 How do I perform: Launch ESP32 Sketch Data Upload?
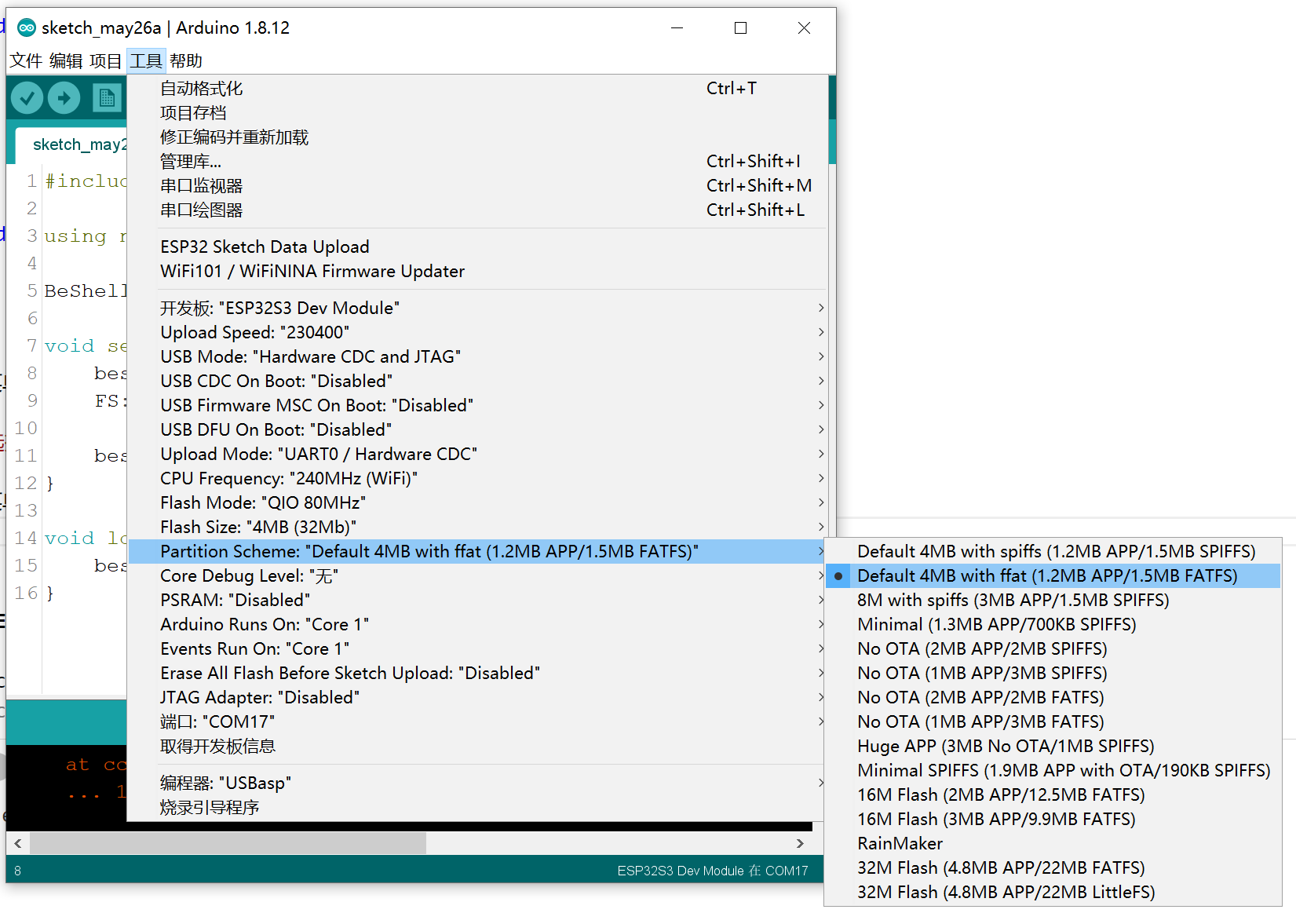pos(477,247)
